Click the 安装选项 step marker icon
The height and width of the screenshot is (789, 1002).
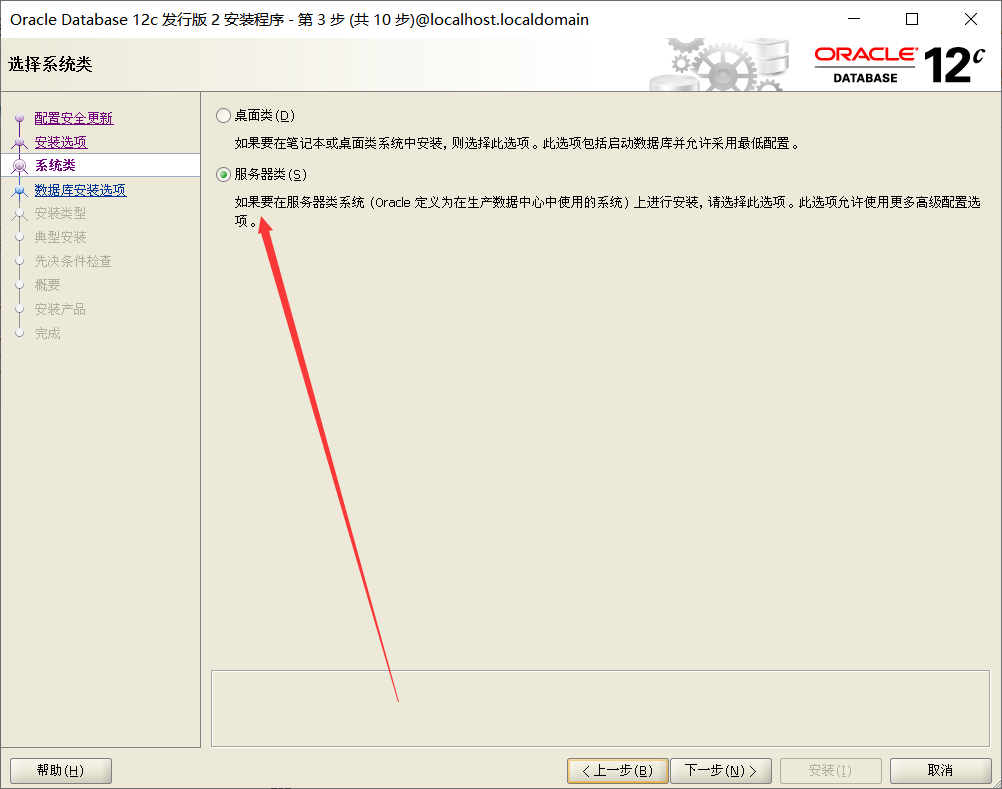[20, 142]
